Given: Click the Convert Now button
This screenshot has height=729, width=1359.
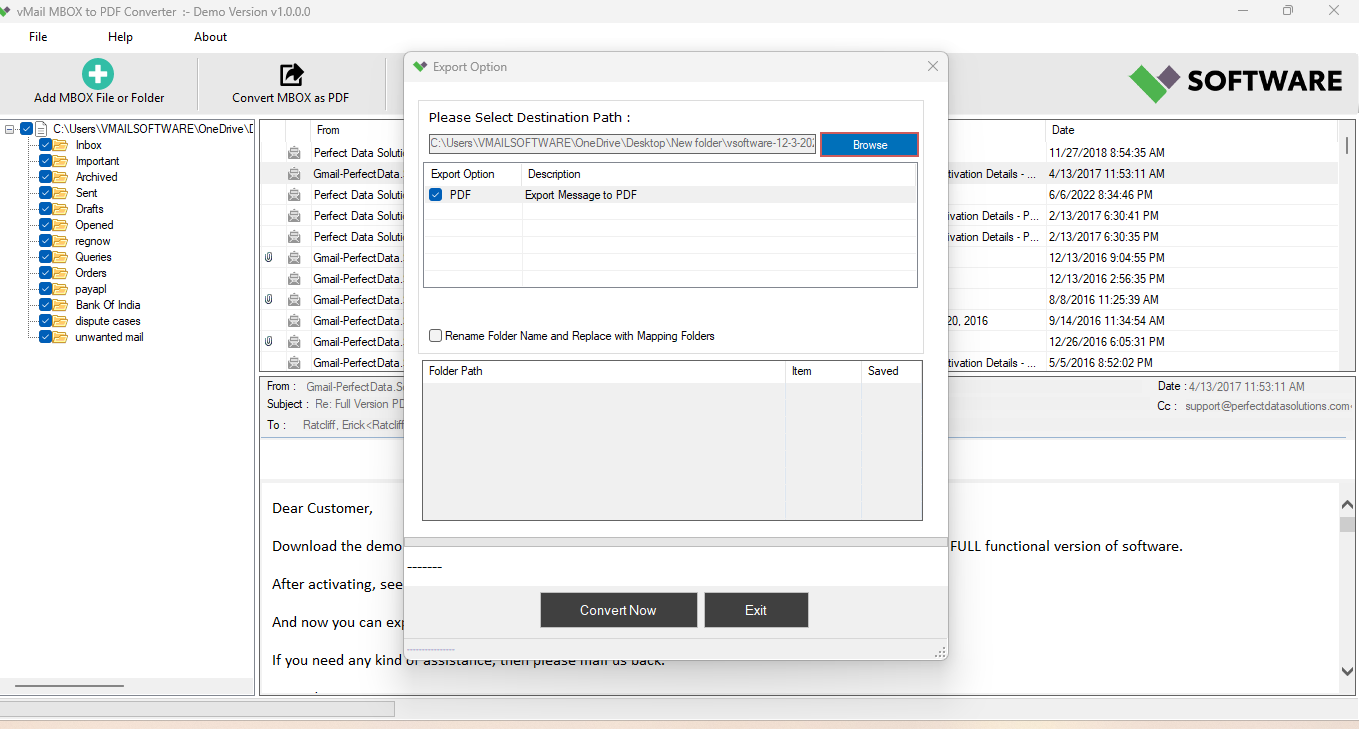Looking at the screenshot, I should click(x=618, y=609).
